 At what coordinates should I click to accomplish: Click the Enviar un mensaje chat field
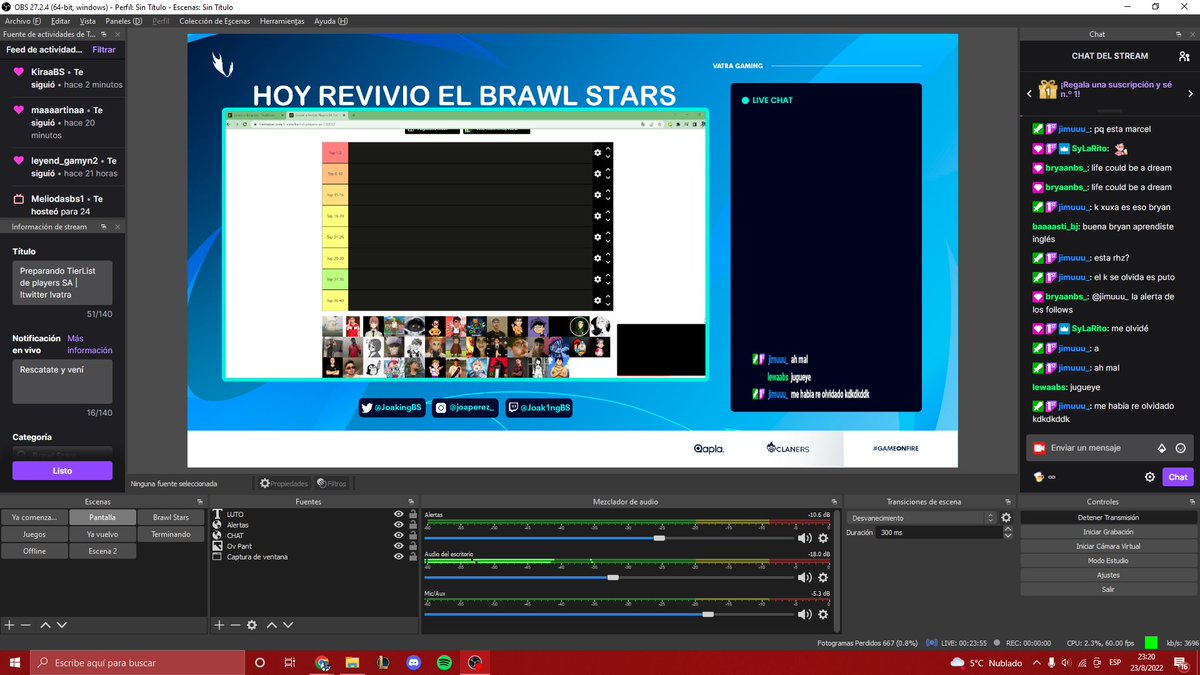(x=1110, y=448)
